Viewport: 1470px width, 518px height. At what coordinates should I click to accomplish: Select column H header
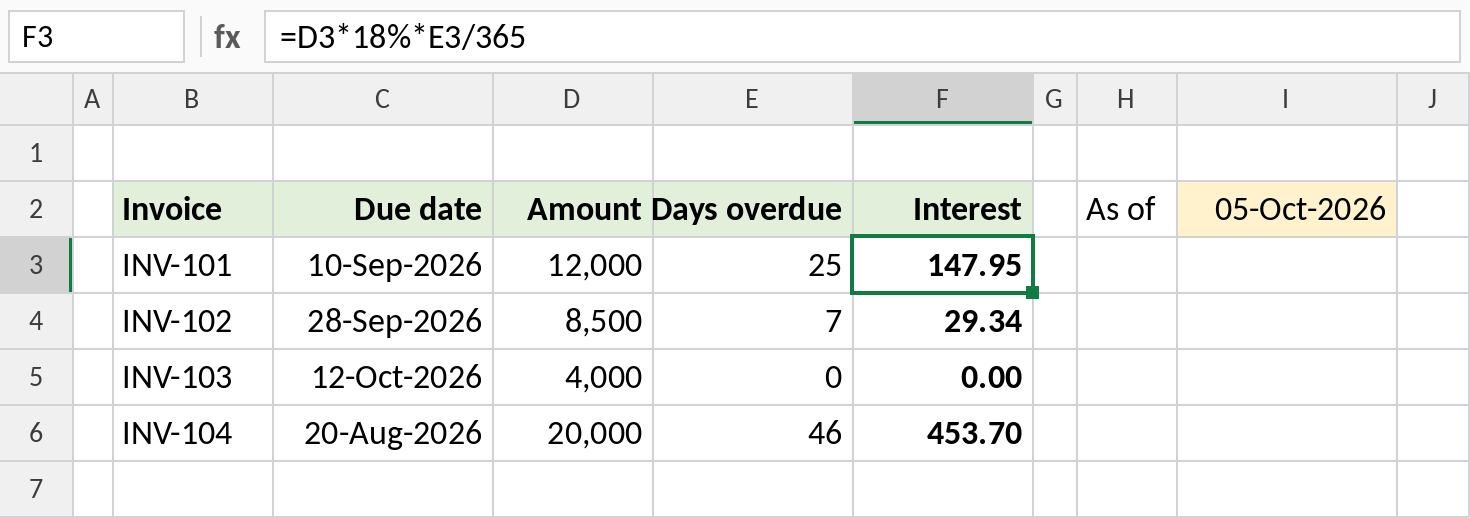pos(1126,98)
